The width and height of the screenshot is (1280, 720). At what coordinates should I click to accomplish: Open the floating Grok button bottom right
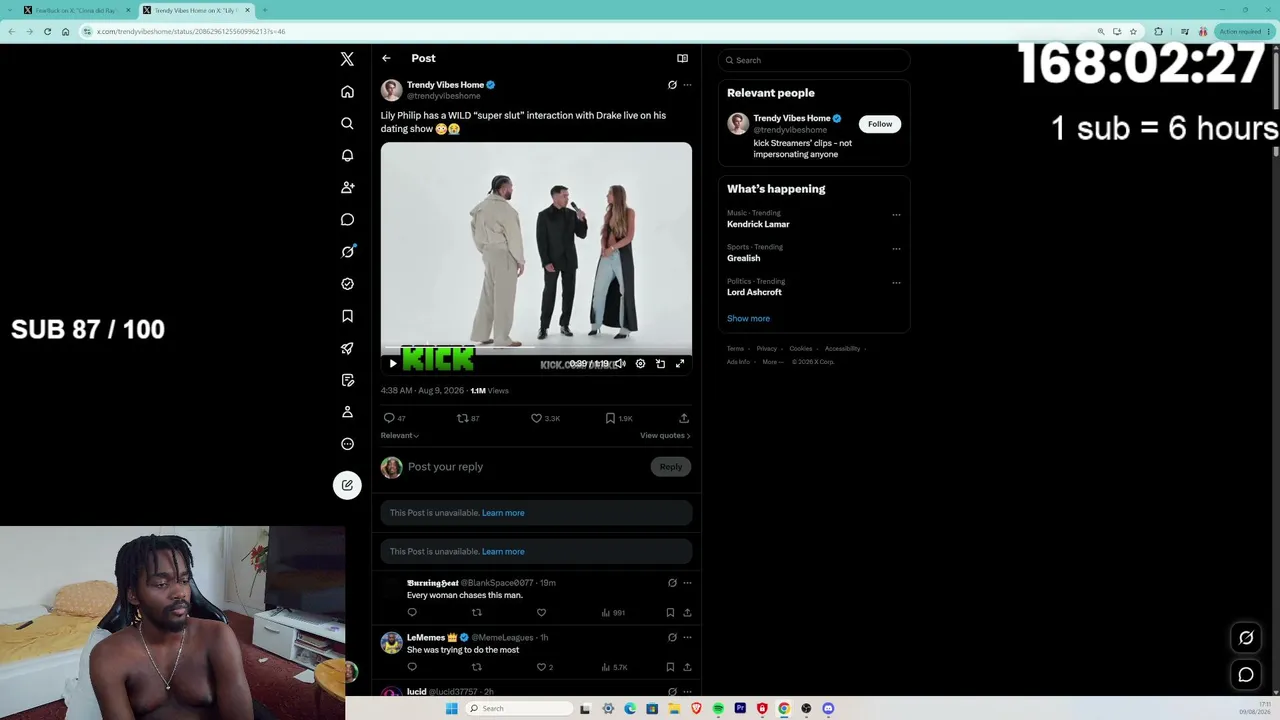coord(1246,638)
